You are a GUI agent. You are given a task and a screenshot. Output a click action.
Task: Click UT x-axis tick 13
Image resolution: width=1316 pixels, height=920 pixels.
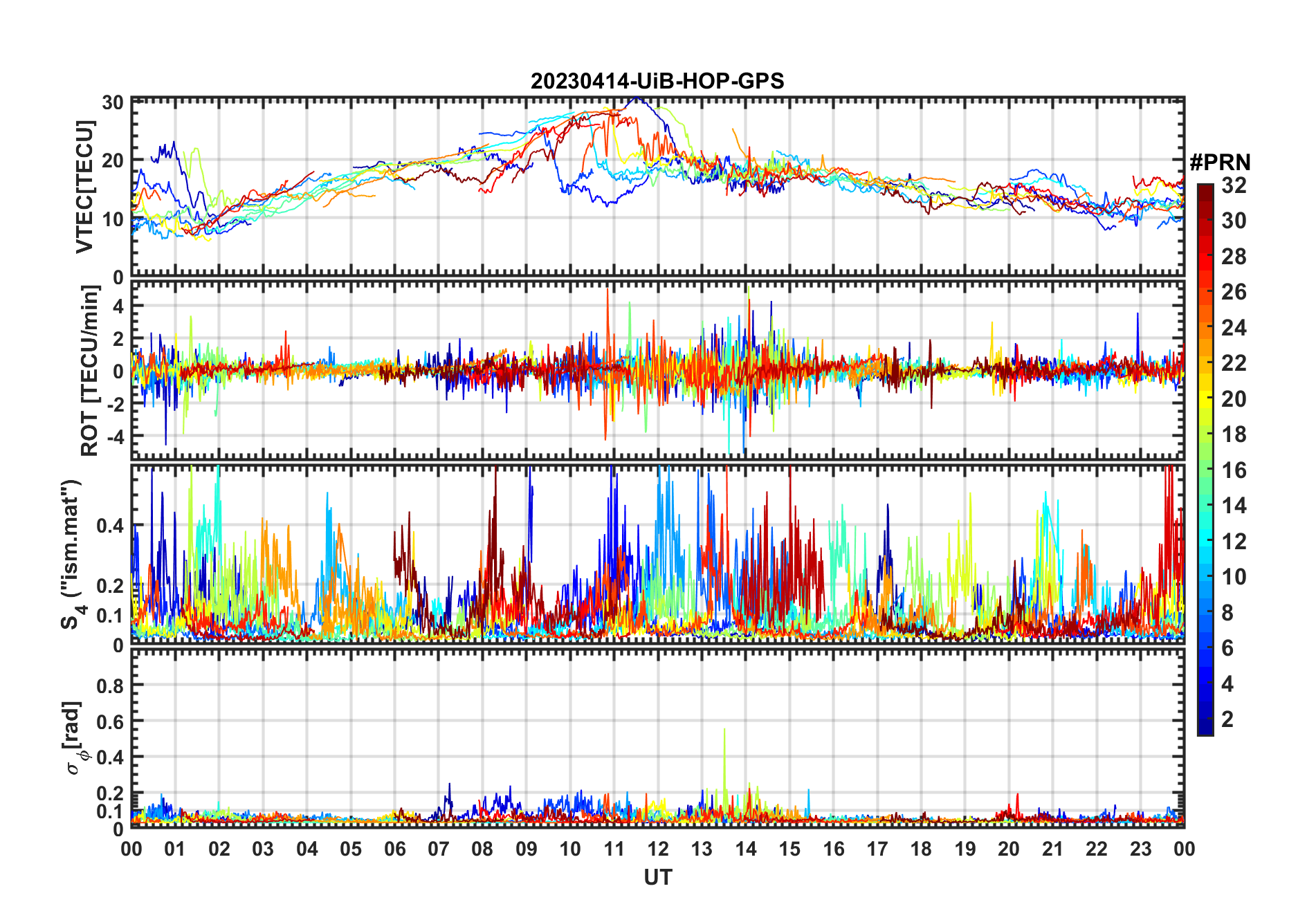[702, 849]
